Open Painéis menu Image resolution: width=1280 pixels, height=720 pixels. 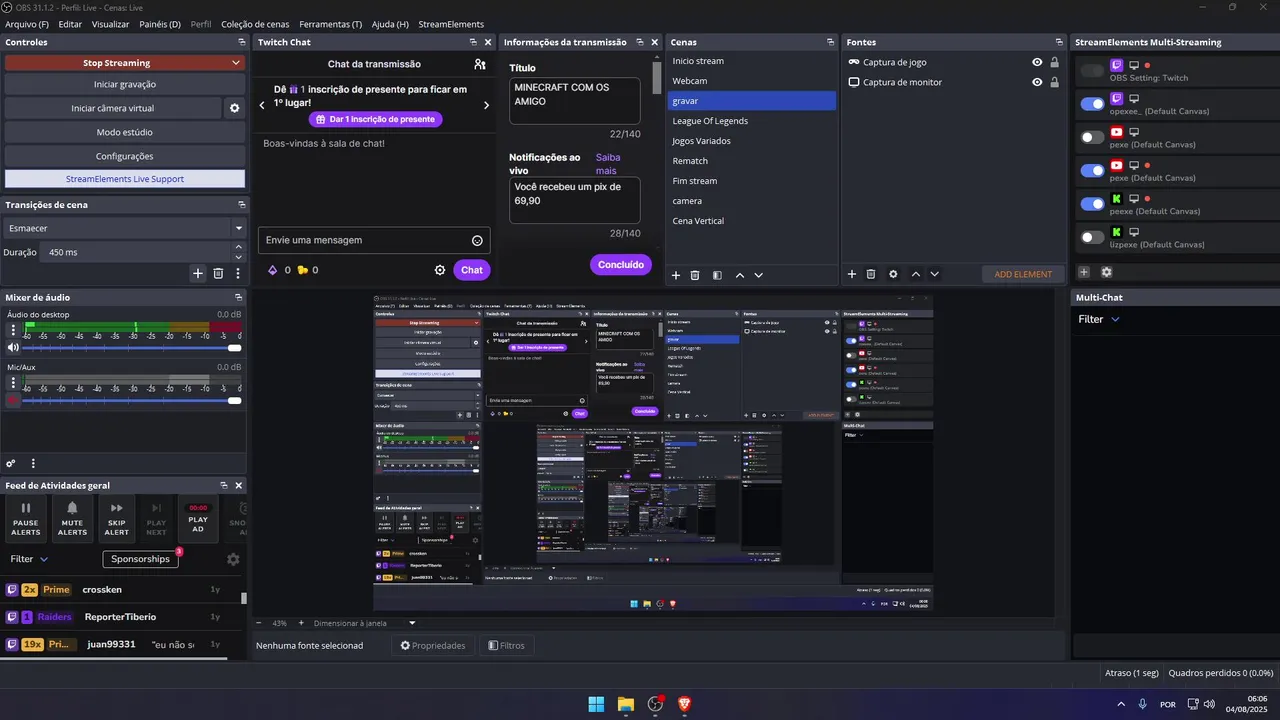160,24
